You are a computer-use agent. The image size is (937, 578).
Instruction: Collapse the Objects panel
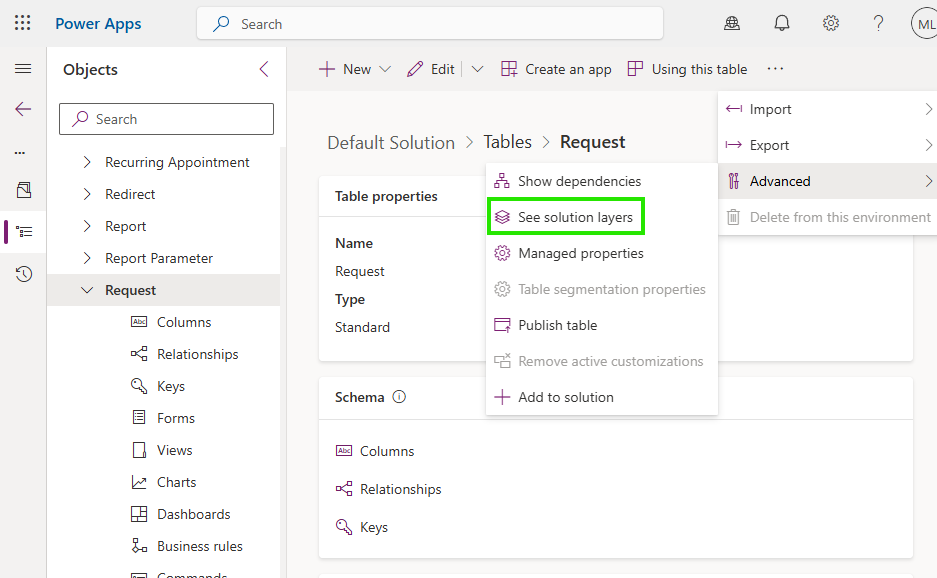pyautogui.click(x=264, y=69)
